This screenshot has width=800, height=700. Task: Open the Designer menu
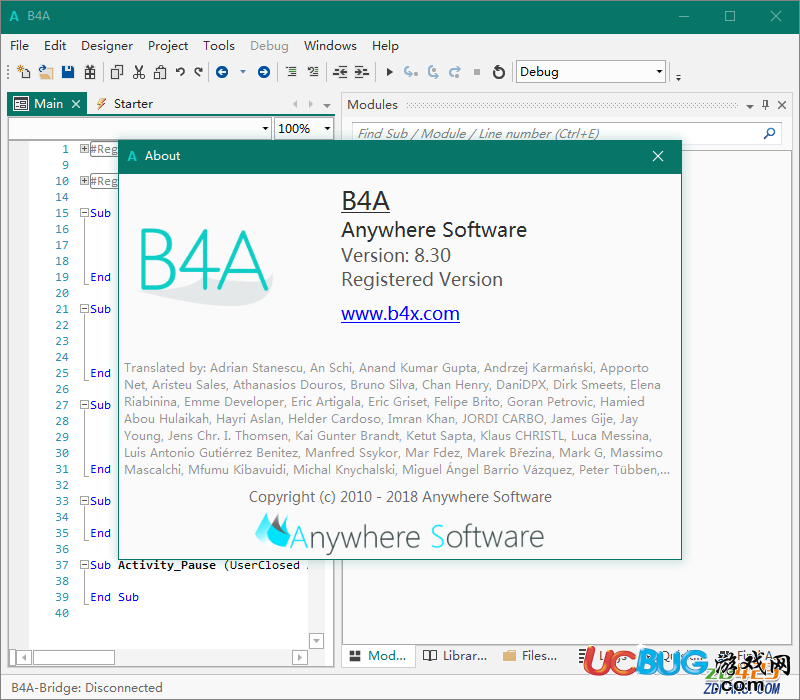[107, 46]
